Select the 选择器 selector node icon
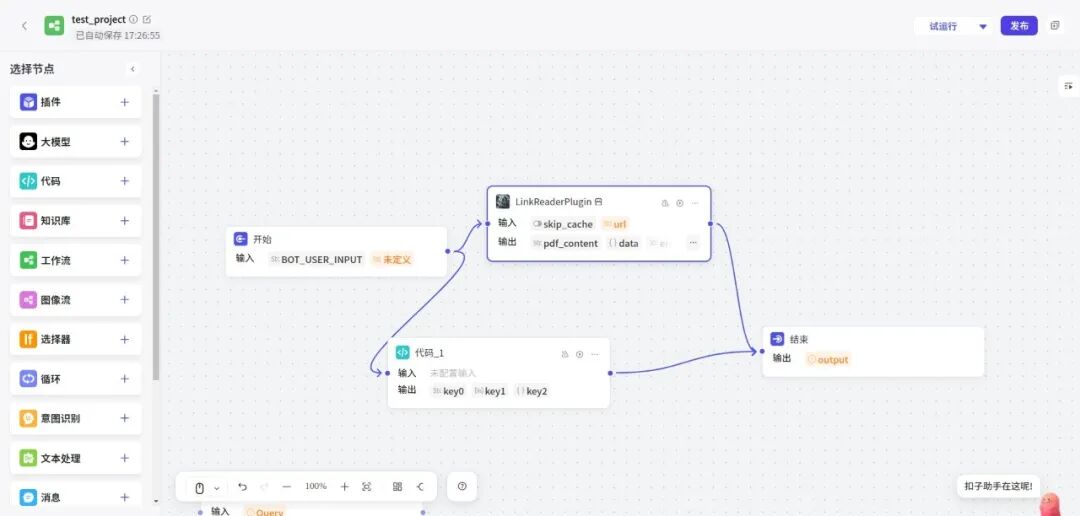Viewport: 1080px width, 516px height. point(28,339)
